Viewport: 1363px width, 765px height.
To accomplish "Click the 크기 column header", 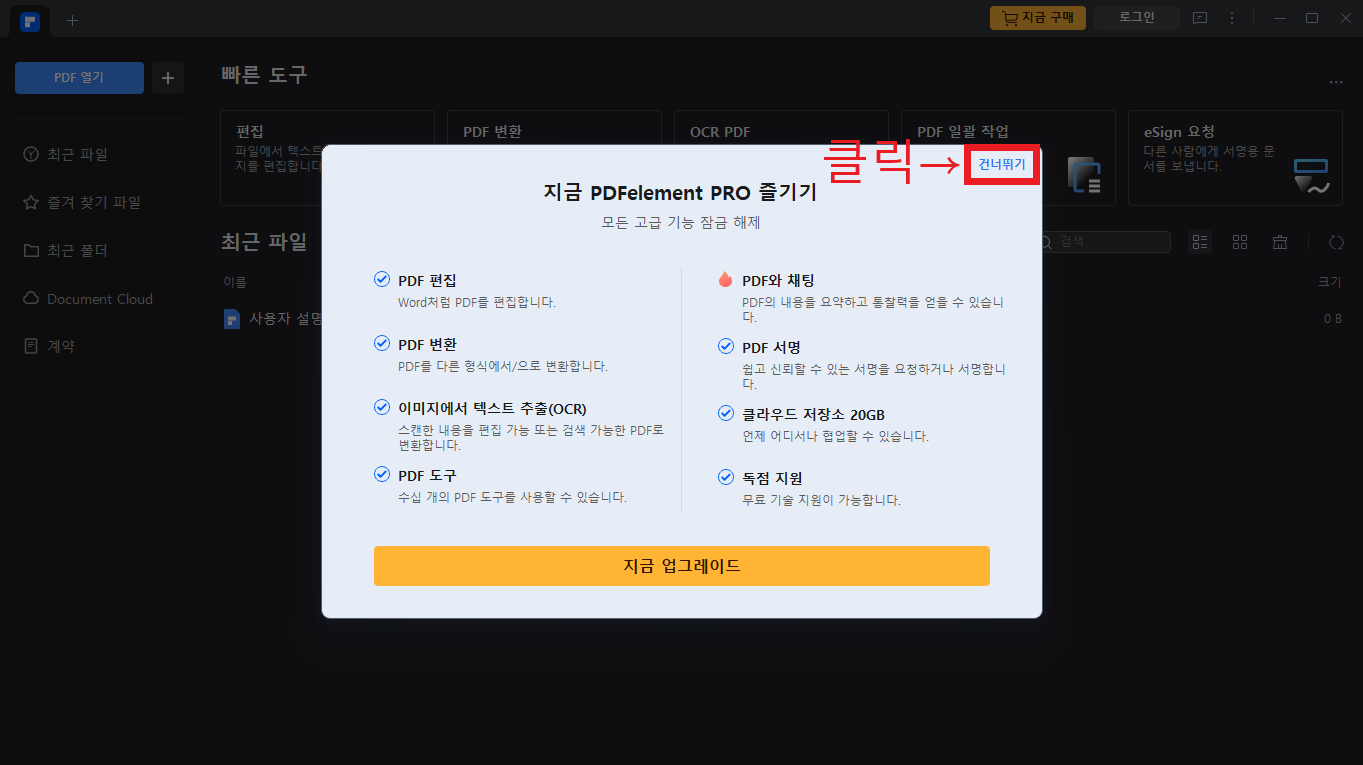I will (1330, 282).
